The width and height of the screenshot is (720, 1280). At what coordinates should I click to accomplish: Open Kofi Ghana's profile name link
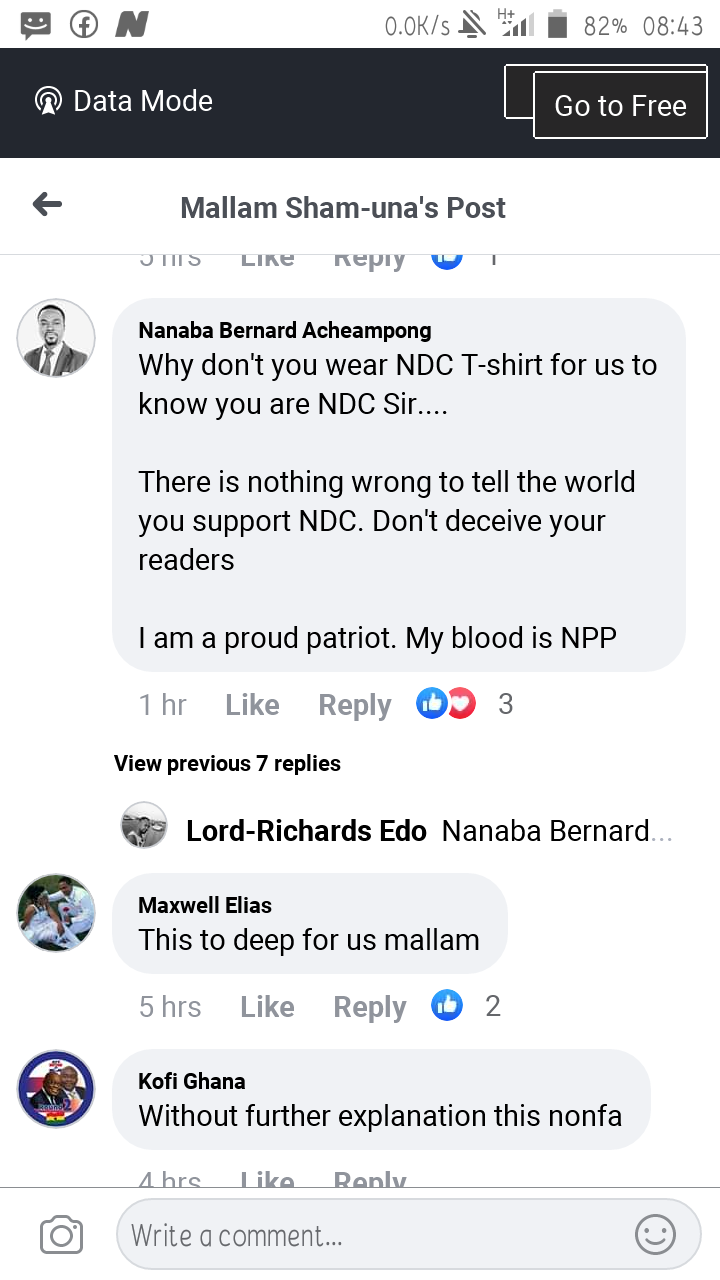(191, 1081)
